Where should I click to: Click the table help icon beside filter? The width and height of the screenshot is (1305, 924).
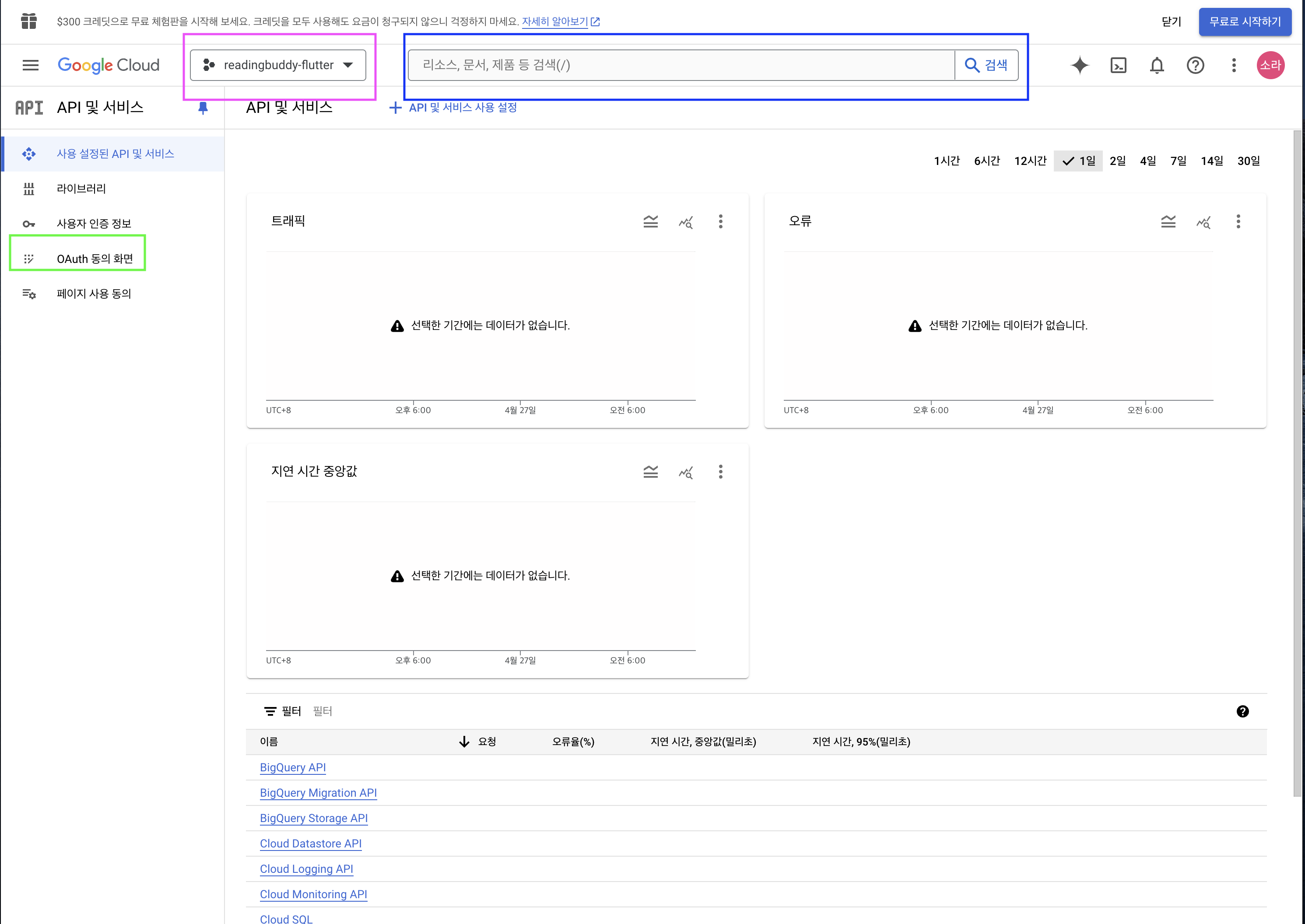coord(1242,711)
